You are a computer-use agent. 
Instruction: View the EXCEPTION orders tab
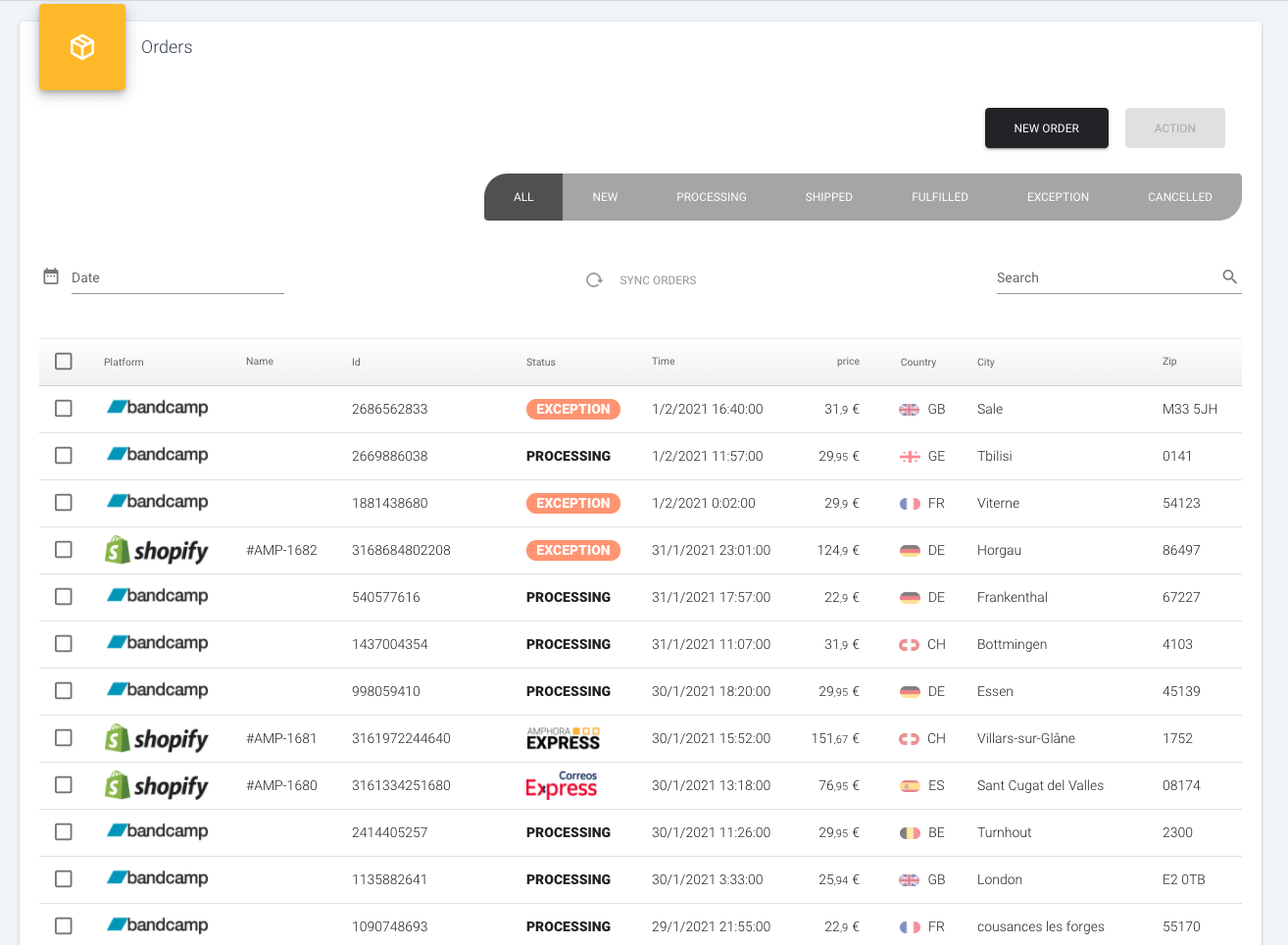pos(1058,197)
